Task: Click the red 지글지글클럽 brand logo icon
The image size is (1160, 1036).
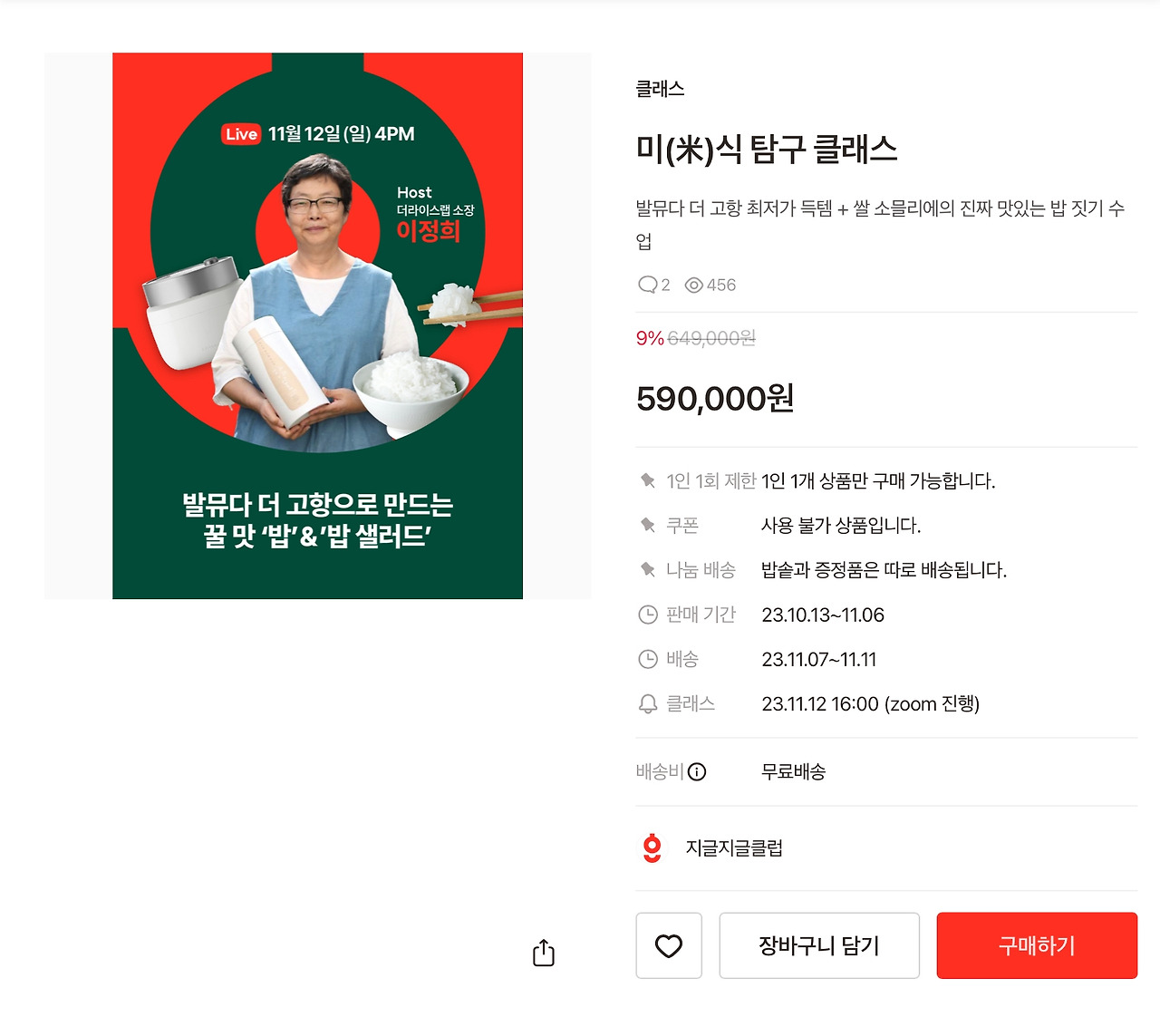Action: [x=652, y=847]
